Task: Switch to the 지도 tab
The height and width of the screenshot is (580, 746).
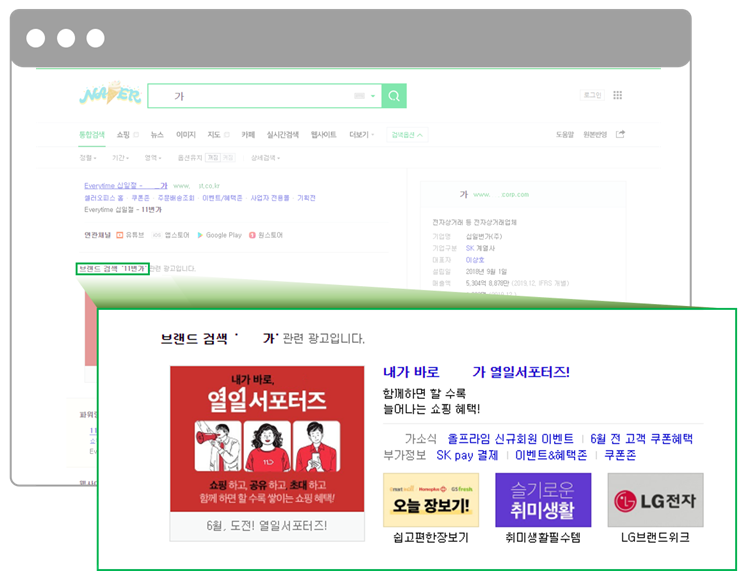Action: tap(214, 135)
